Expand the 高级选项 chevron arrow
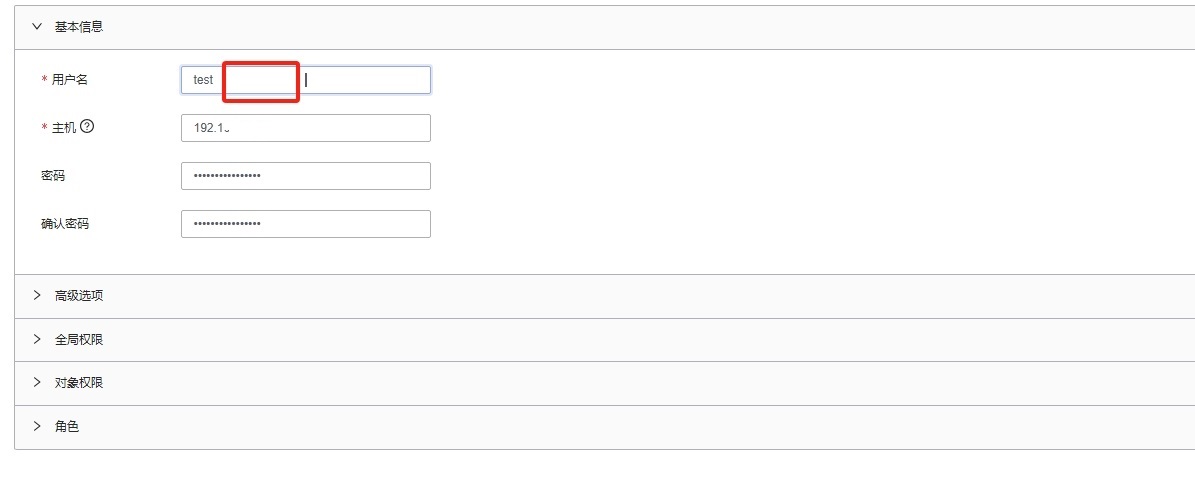 click(37, 296)
